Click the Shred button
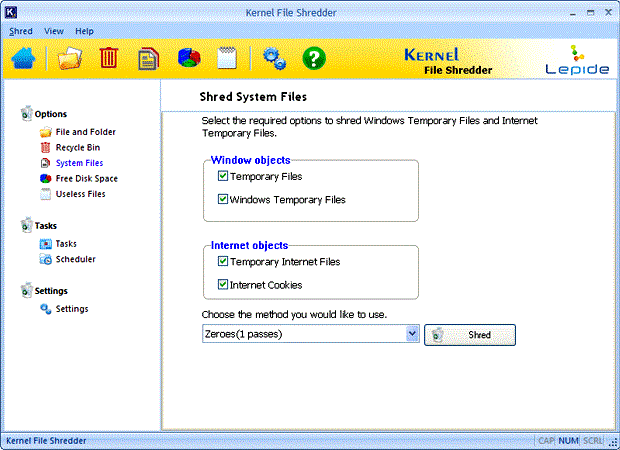 click(x=470, y=335)
